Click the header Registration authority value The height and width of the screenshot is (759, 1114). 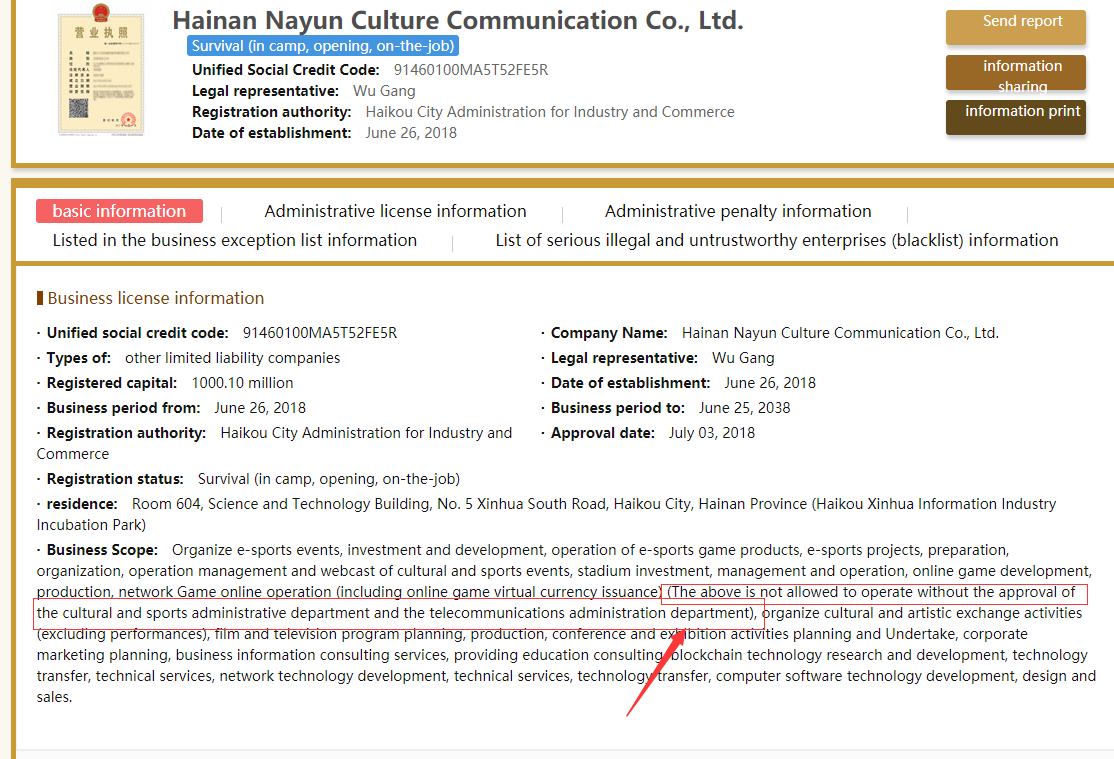tap(550, 112)
